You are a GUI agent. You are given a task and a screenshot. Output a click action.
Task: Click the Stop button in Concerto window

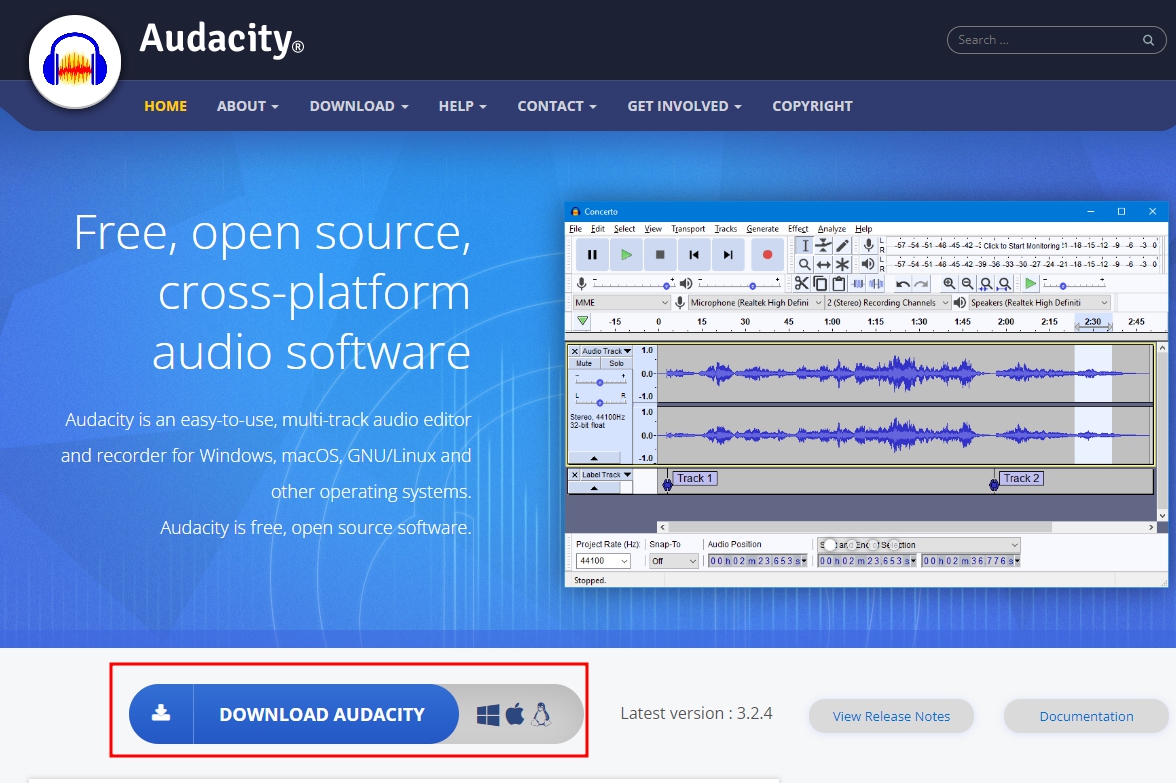tap(660, 255)
